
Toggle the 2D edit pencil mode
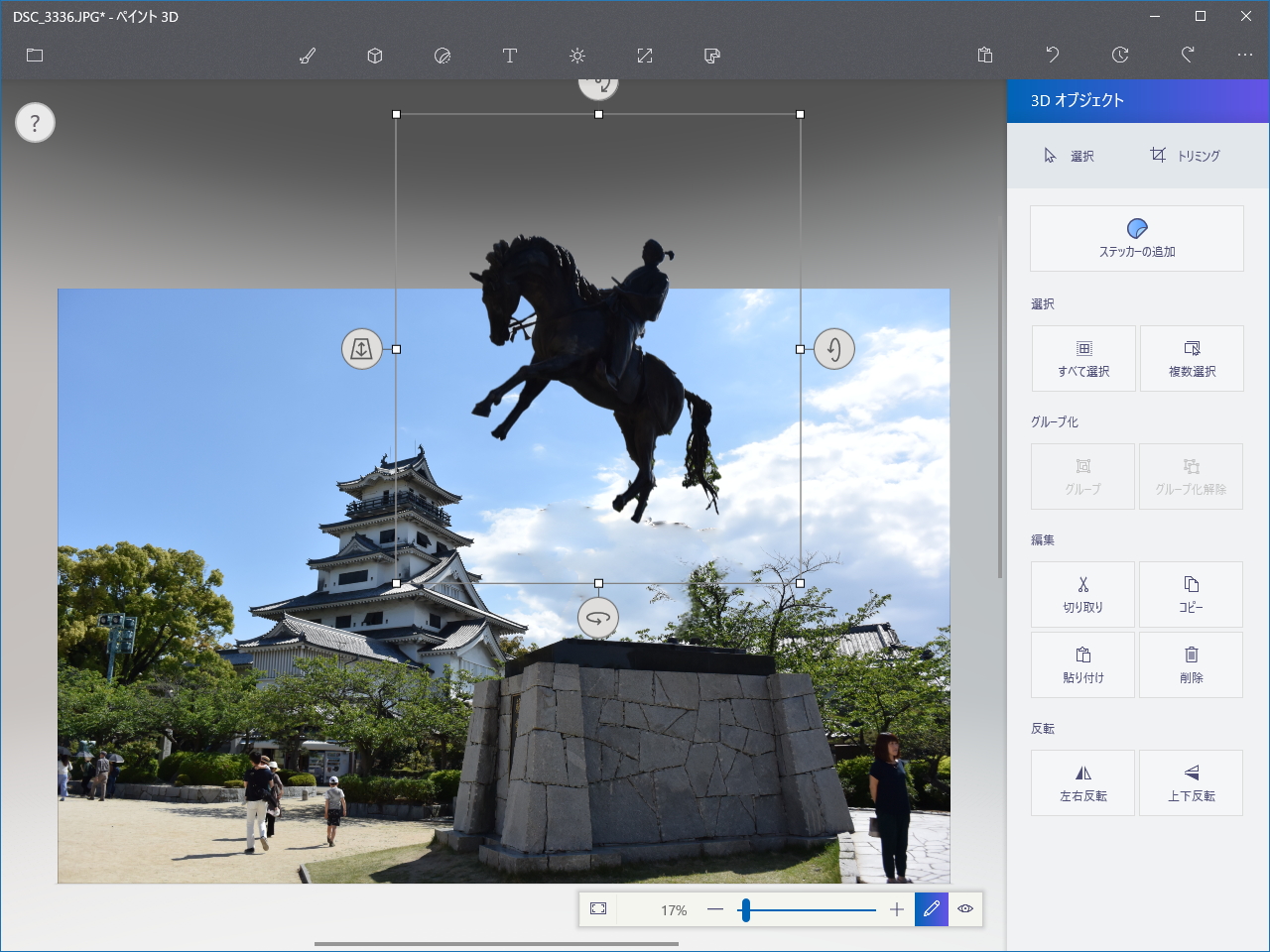click(x=932, y=909)
